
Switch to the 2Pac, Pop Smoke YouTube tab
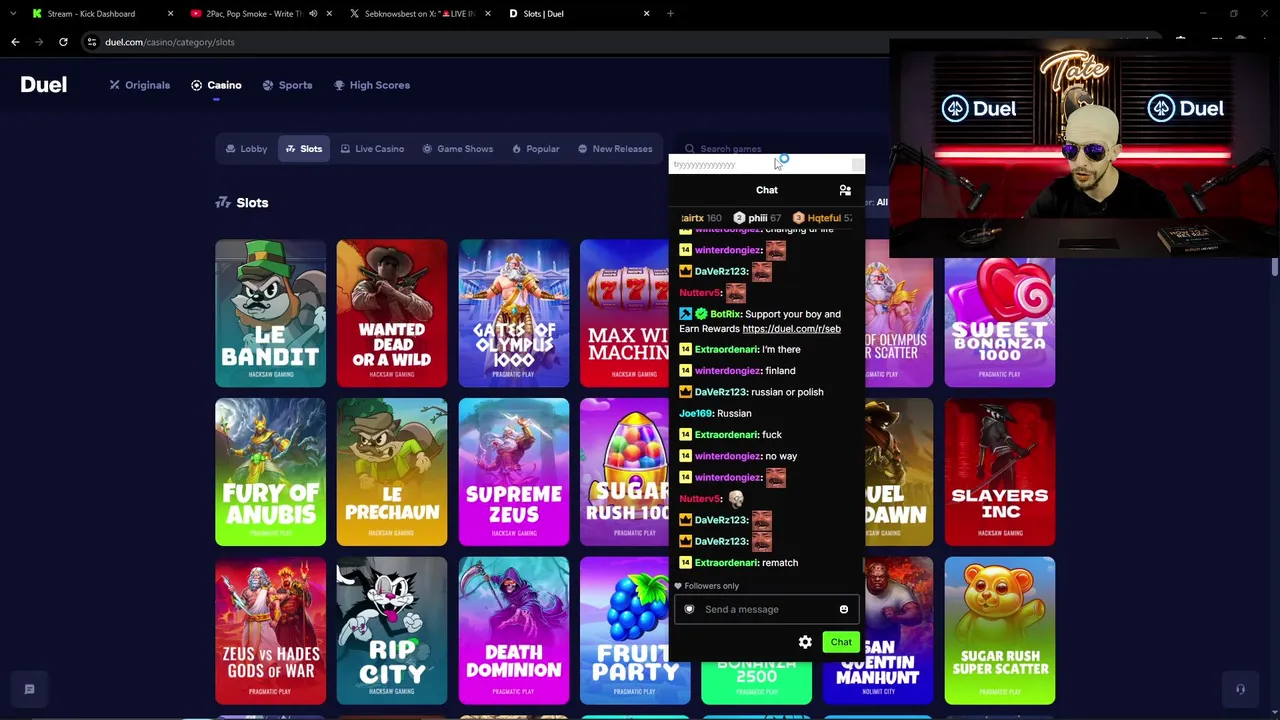click(246, 14)
